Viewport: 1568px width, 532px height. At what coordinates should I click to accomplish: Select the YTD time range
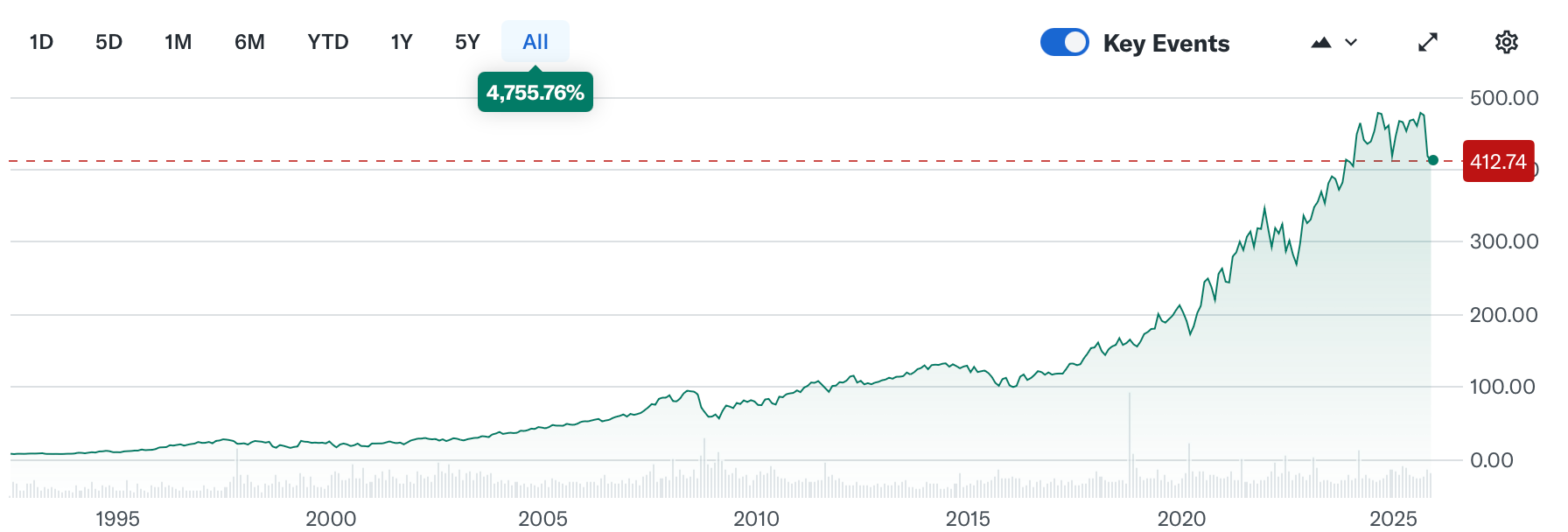pos(327,41)
